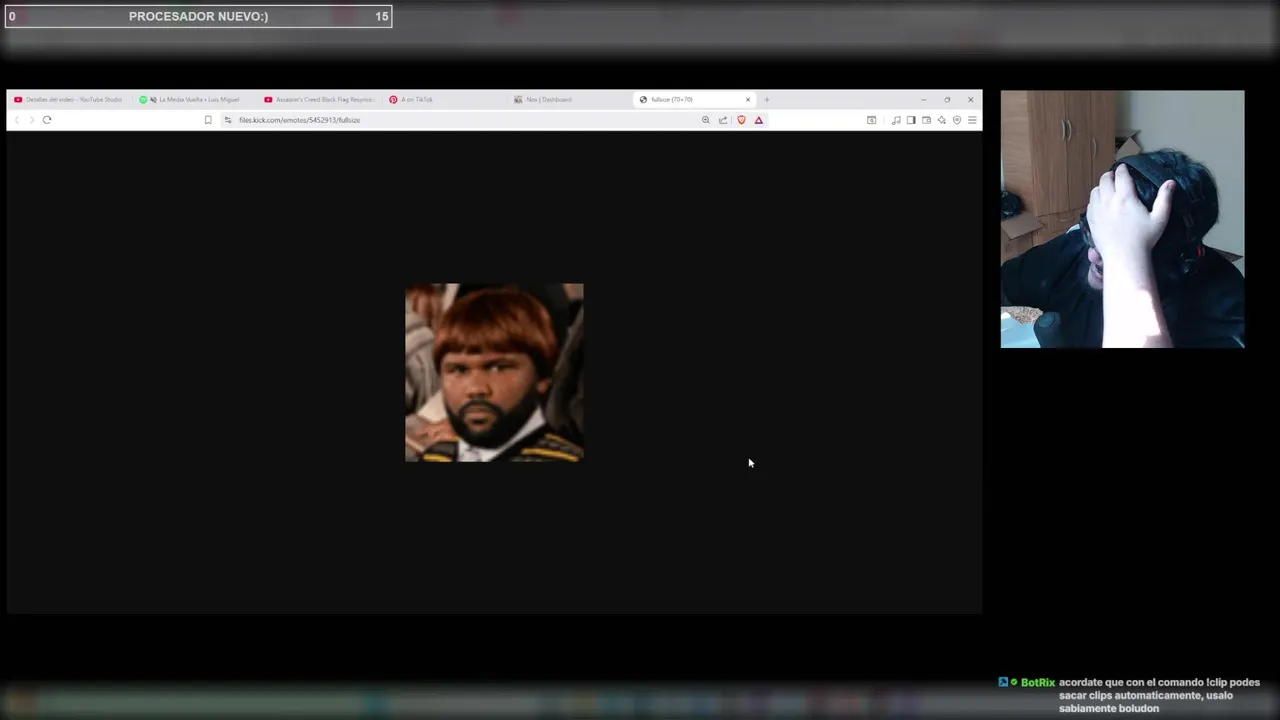Open the browser hamburger menu
1280x720 pixels.
tap(972, 120)
